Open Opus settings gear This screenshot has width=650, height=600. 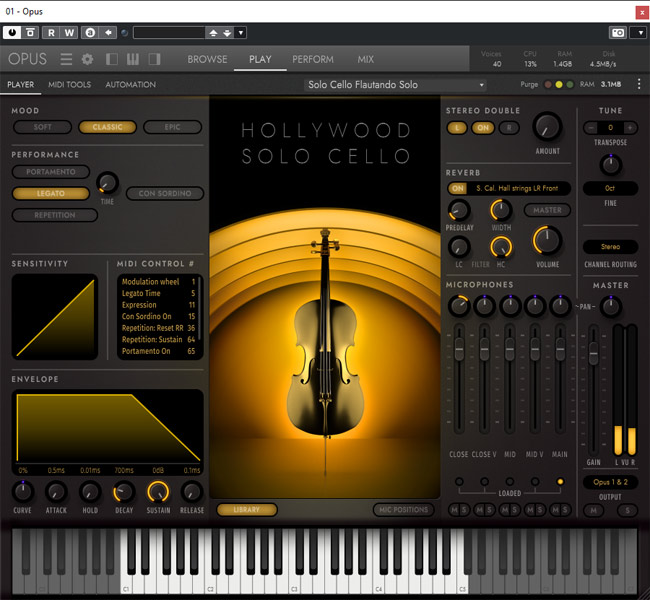pyautogui.click(x=87, y=59)
